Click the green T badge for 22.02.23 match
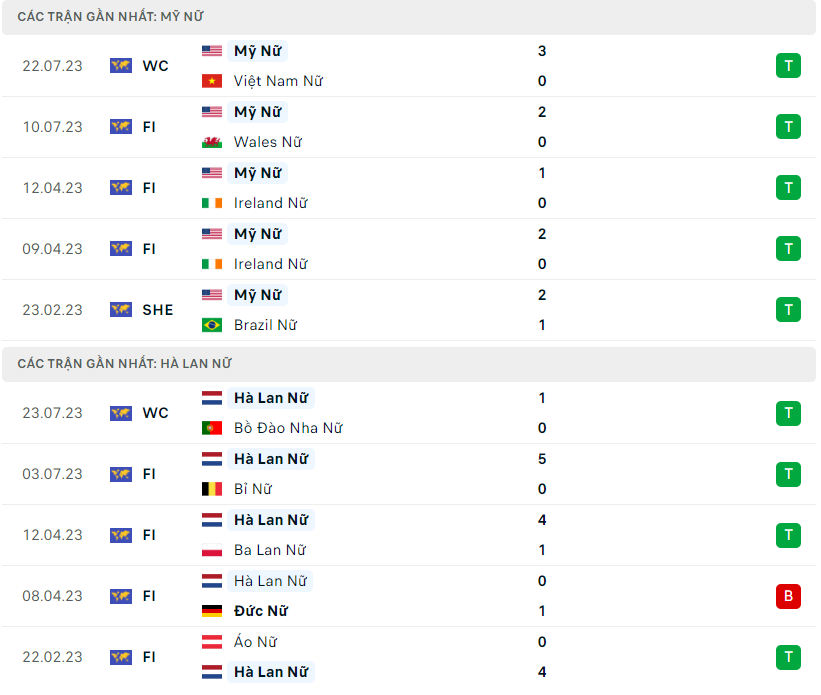Viewport: 821px width, 695px height. tap(788, 657)
